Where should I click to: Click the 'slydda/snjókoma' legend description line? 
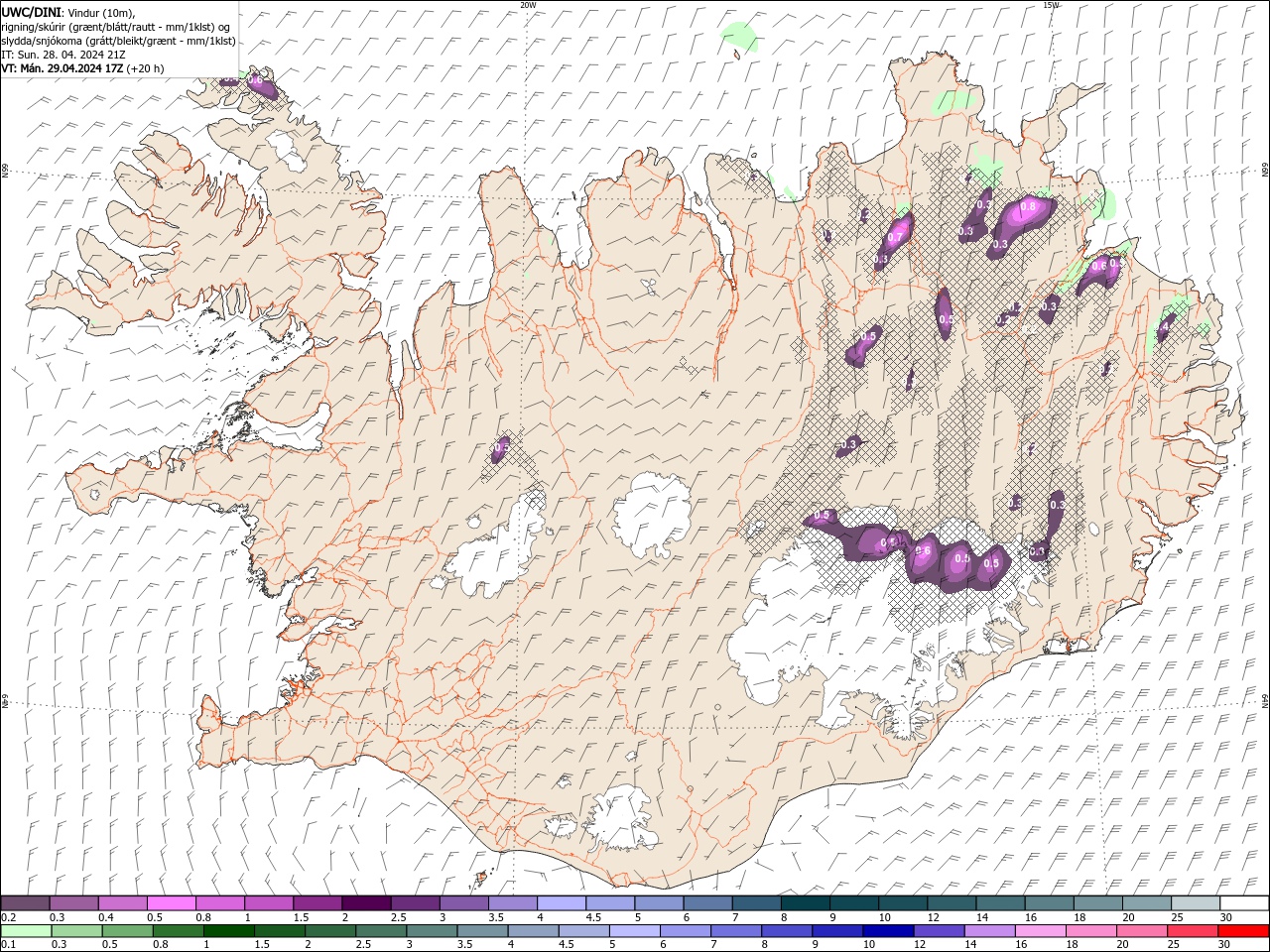pyautogui.click(x=118, y=41)
